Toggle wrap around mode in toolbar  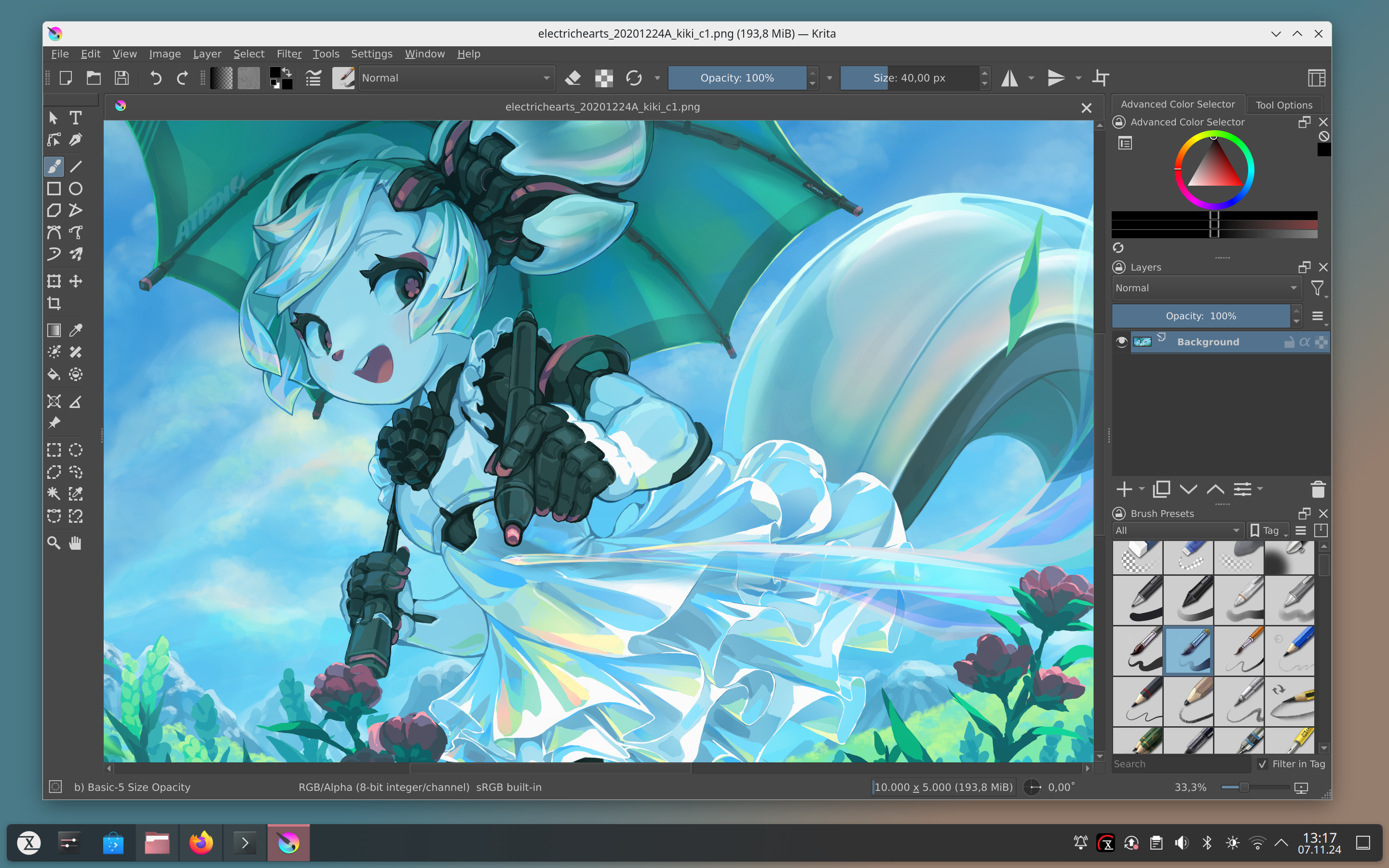[x=1100, y=78]
